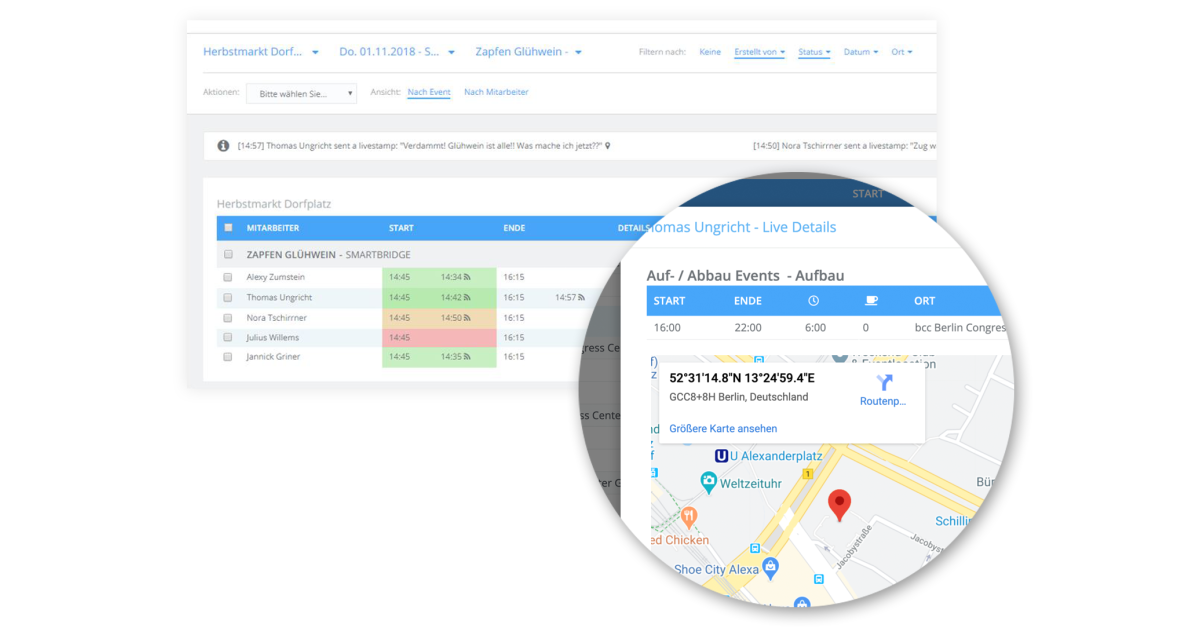The image size is (1200, 628).
Task: Click the coffee cup break icon
Action: [x=871, y=300]
